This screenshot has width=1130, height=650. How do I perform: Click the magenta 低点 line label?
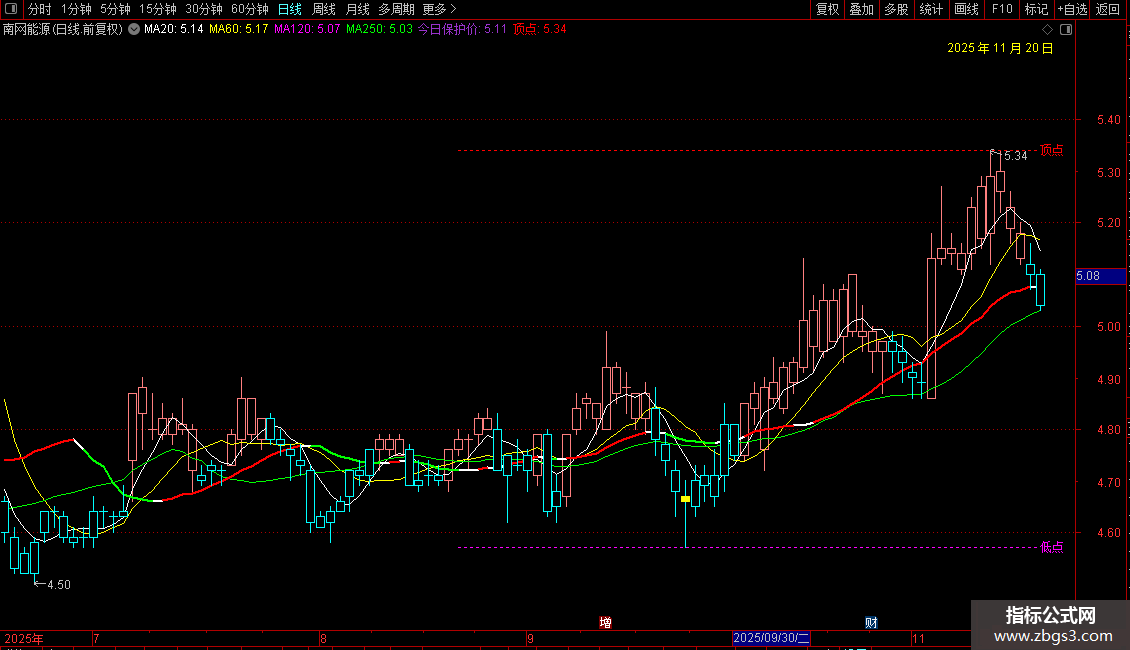(1051, 547)
